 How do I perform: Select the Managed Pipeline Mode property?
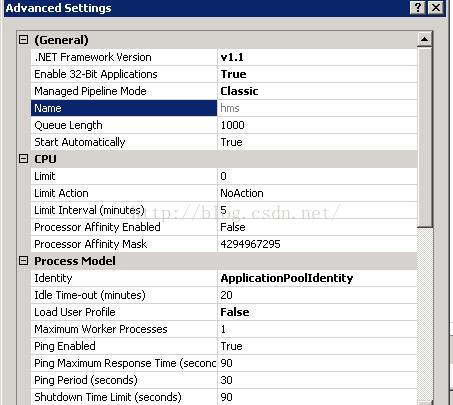click(x=124, y=91)
